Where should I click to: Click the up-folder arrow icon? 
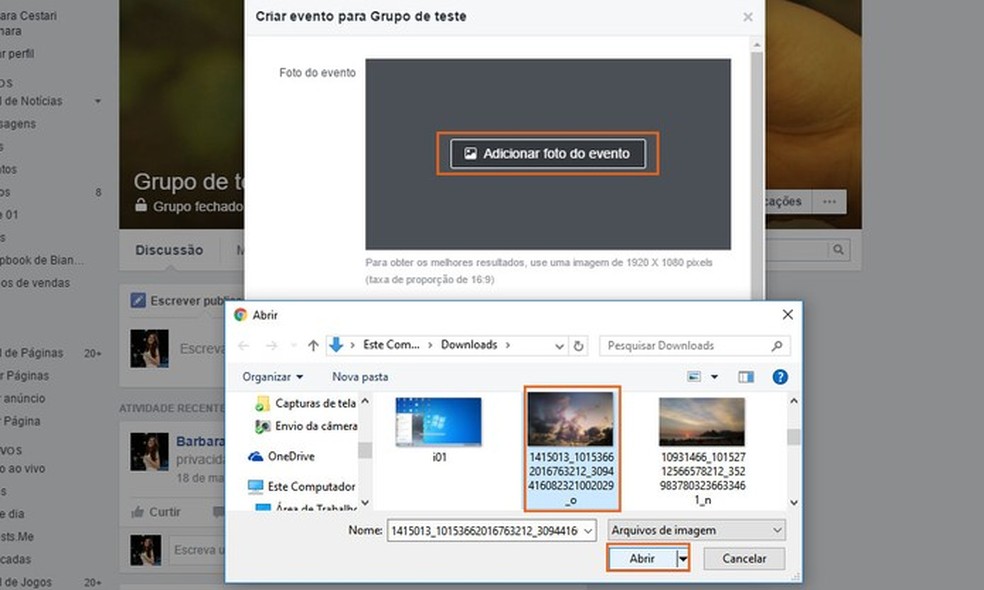[313, 345]
